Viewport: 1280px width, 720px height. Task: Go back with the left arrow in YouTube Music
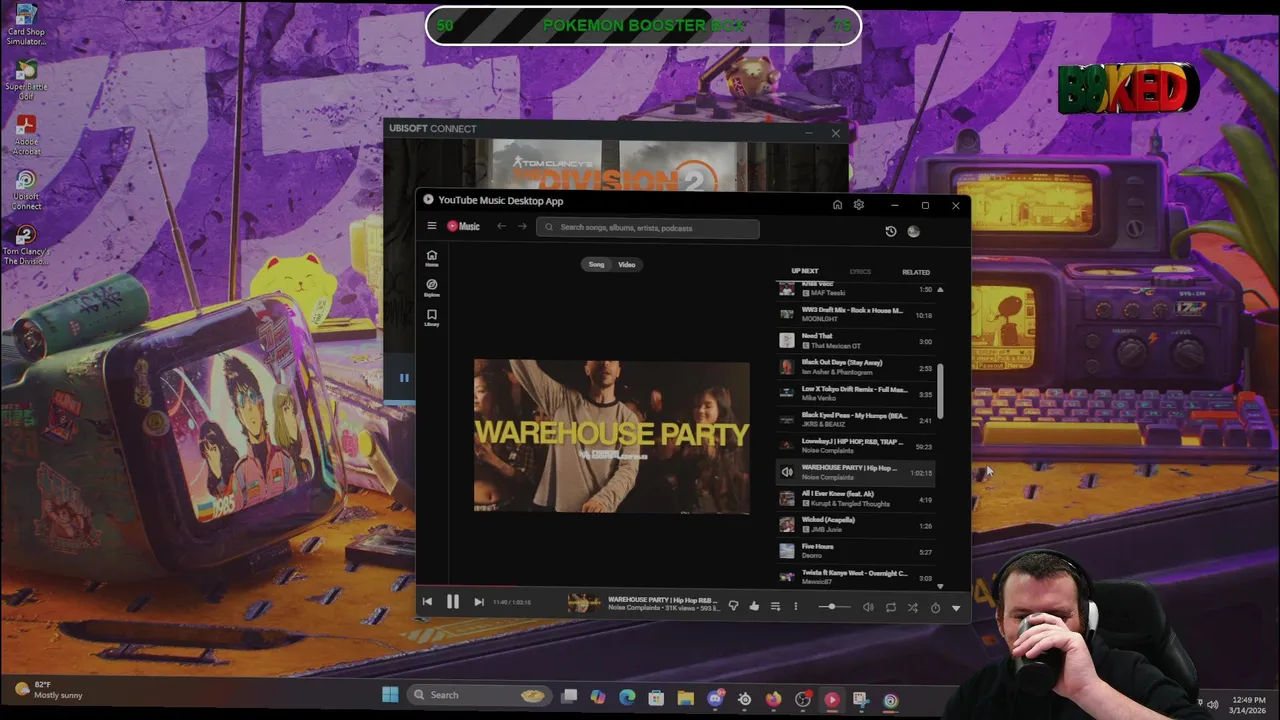[x=501, y=226]
